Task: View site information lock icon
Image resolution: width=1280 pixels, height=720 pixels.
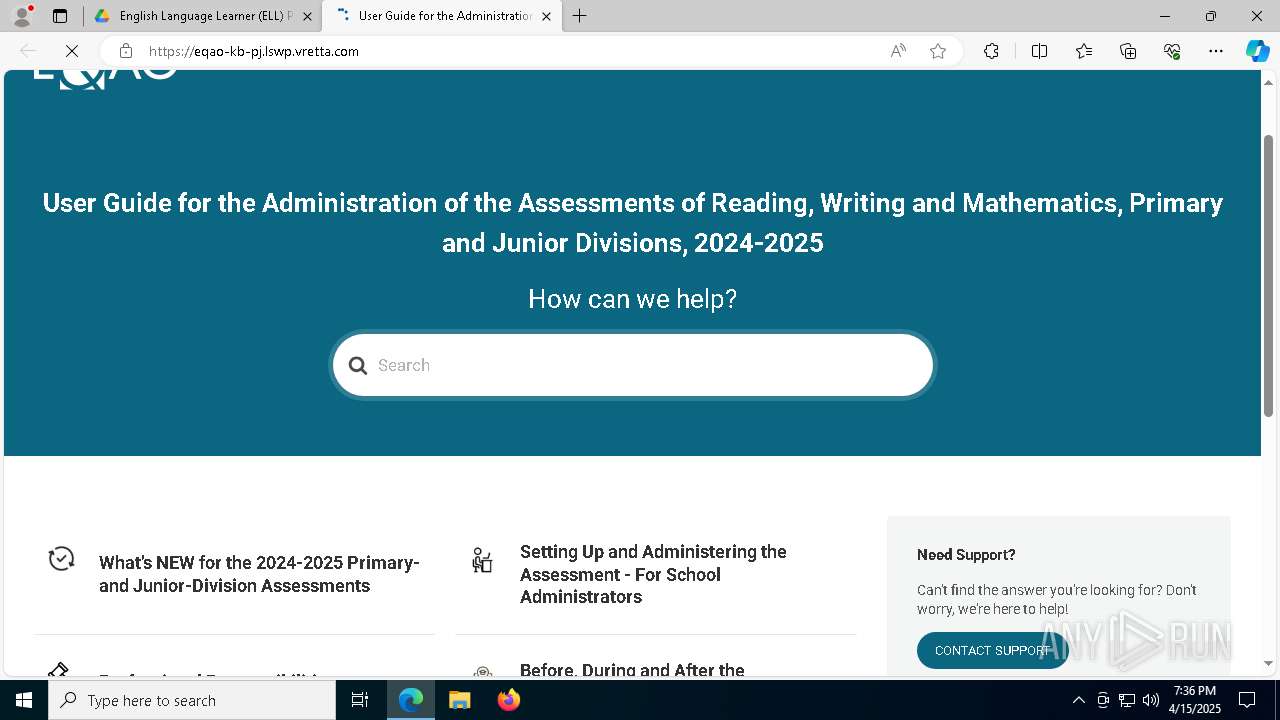Action: 125,51
